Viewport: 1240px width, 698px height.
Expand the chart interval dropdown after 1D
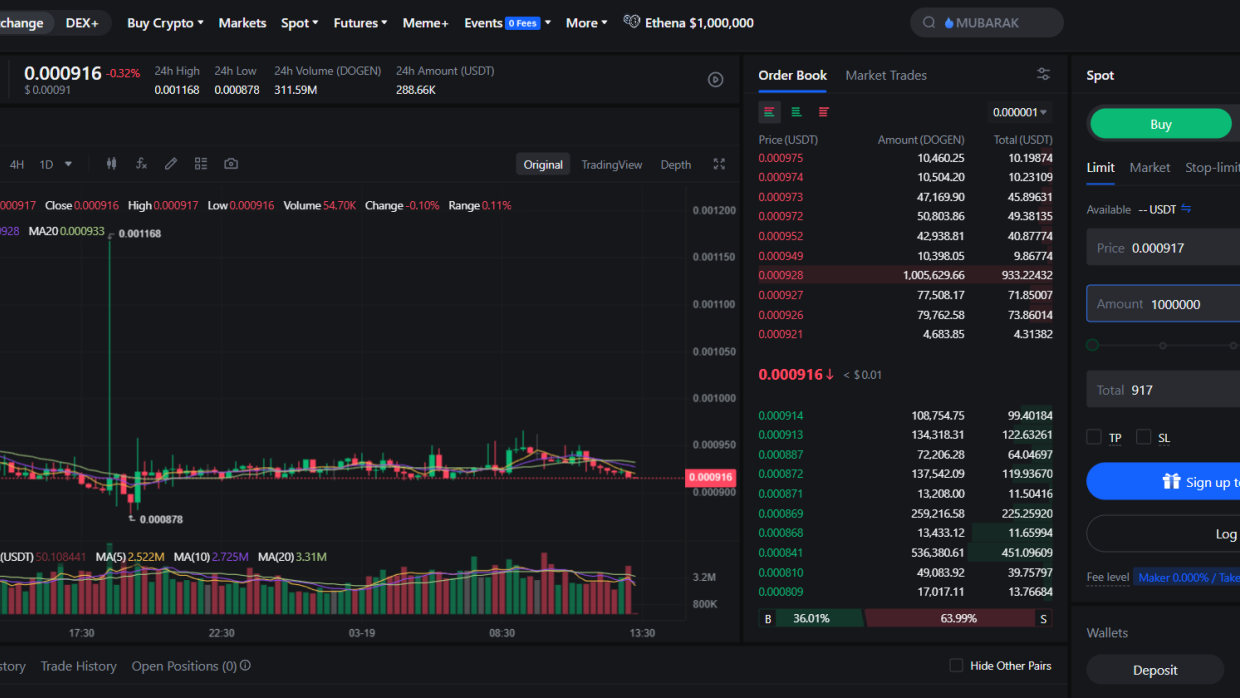pos(68,164)
